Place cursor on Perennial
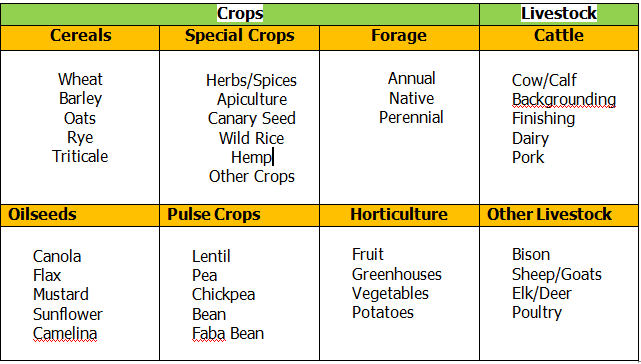 click(411, 118)
